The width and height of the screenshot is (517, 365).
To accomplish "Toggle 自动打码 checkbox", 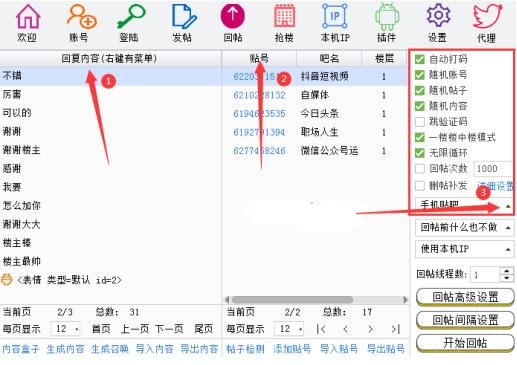I will click(x=420, y=59).
